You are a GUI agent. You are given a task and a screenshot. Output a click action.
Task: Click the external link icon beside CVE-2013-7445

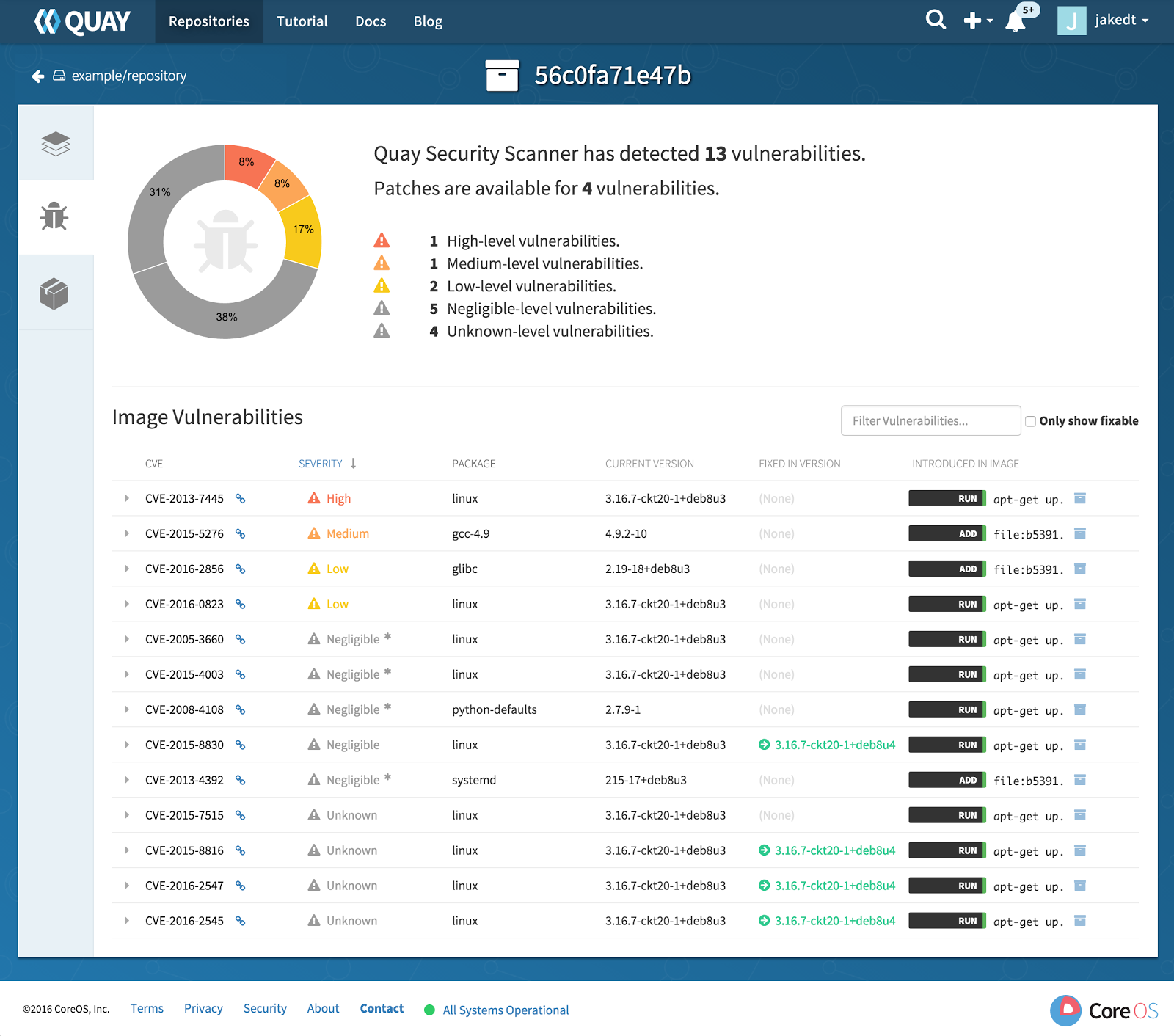240,498
